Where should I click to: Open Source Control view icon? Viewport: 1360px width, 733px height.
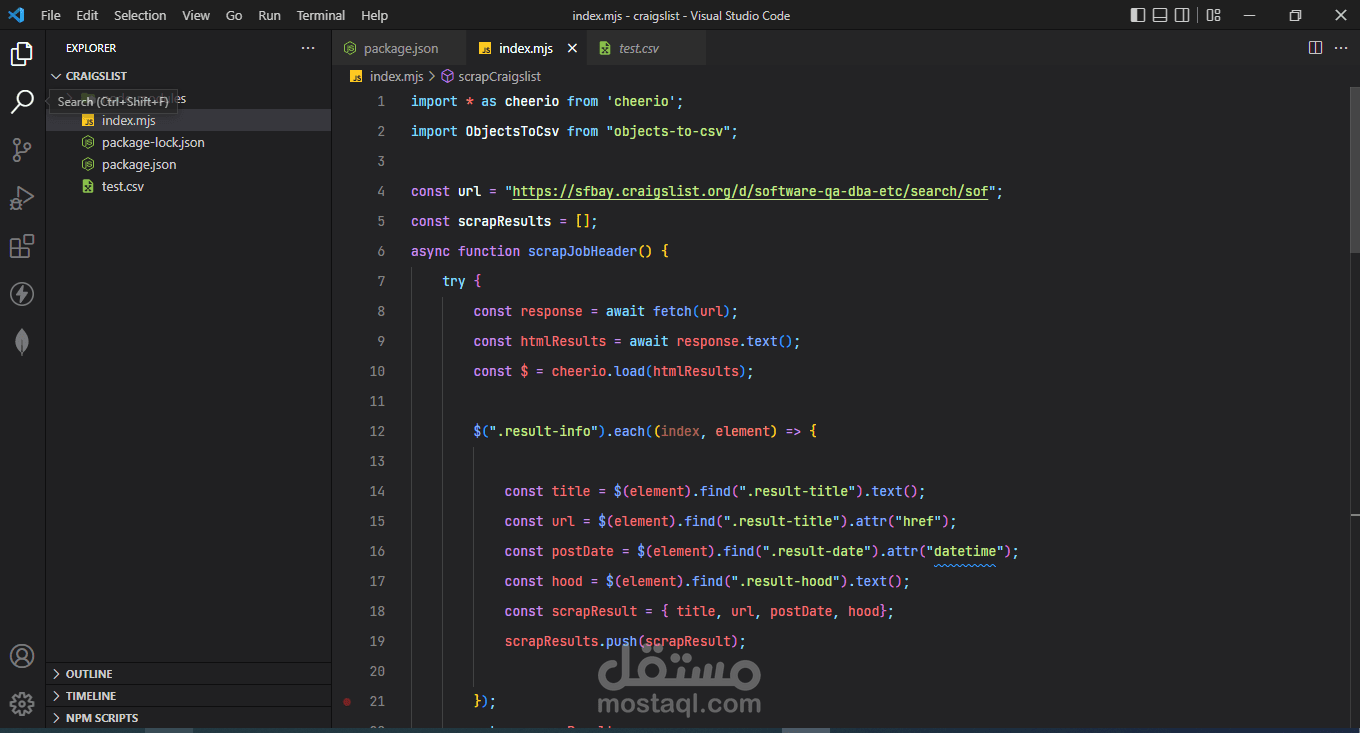(22, 150)
